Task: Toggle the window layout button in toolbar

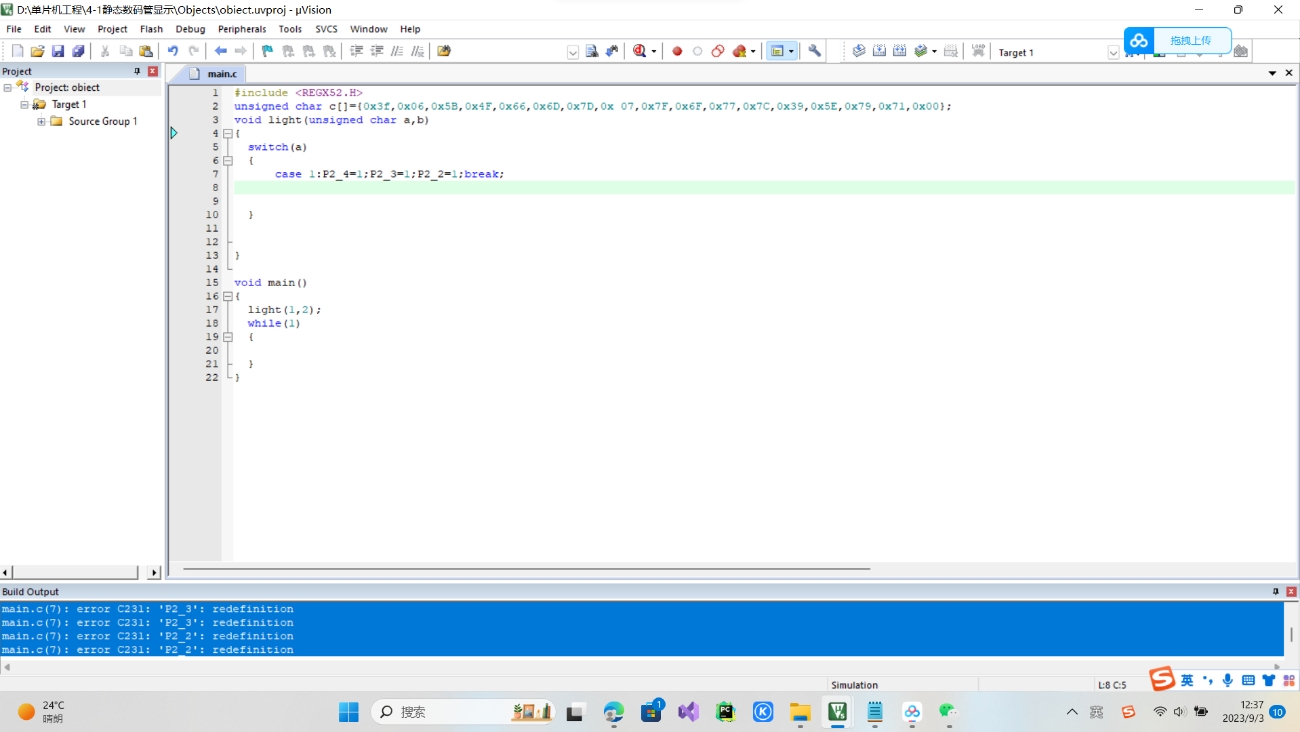Action: coord(777,51)
